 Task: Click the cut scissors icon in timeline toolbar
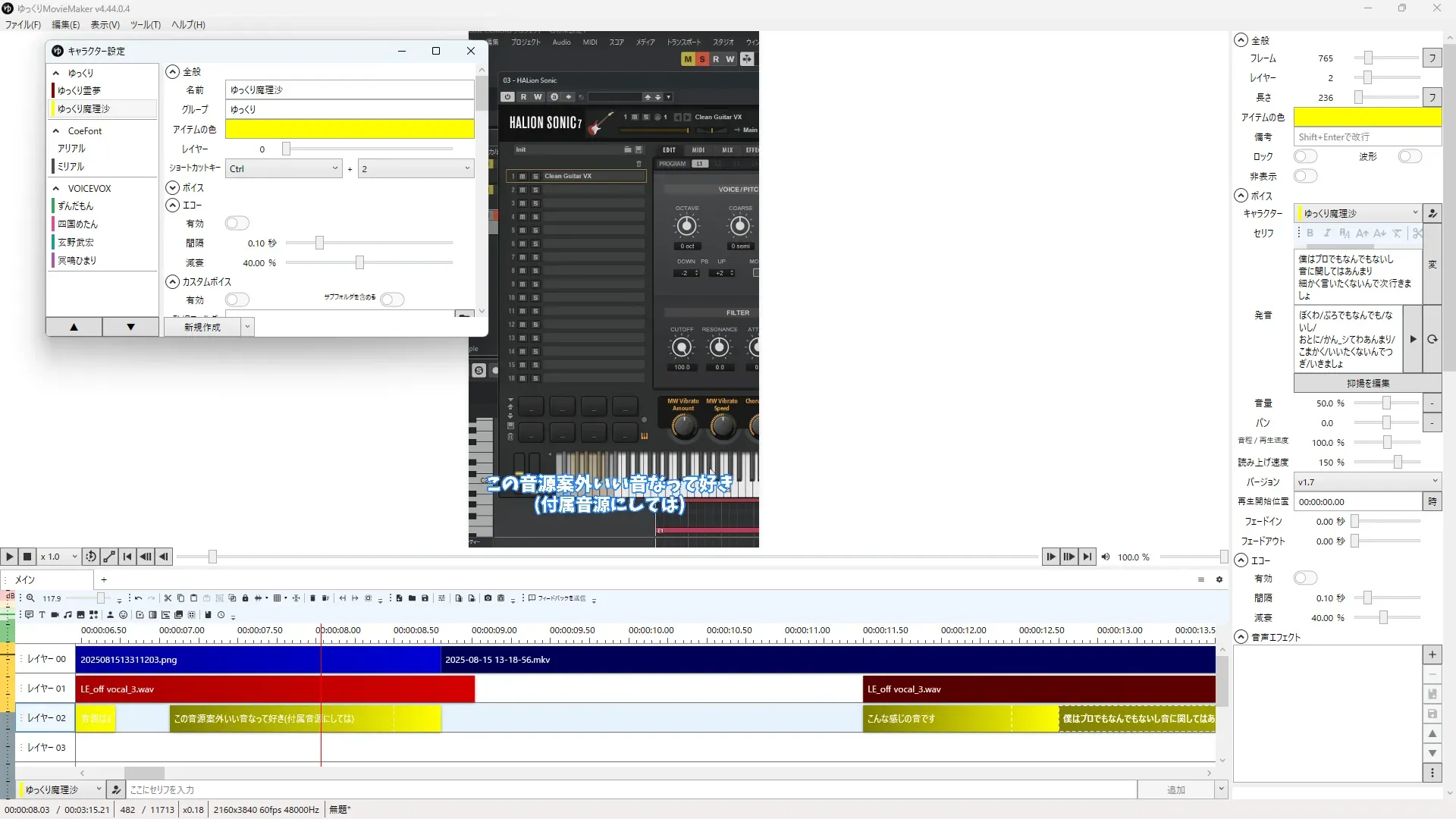coord(168,598)
